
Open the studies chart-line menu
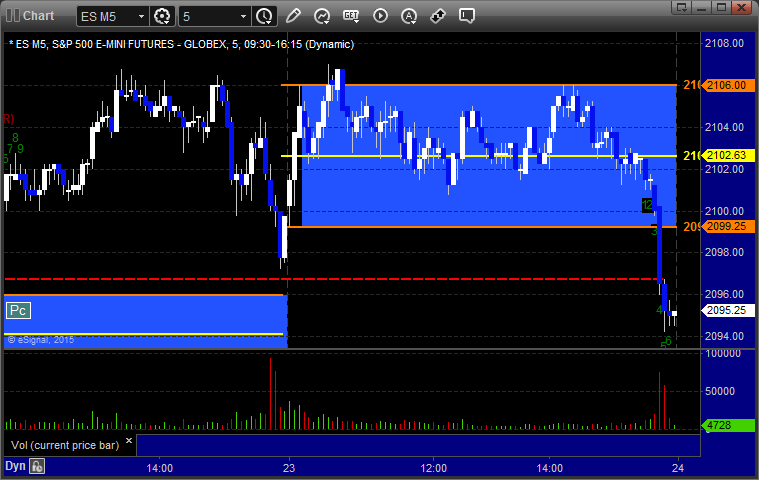pos(322,16)
